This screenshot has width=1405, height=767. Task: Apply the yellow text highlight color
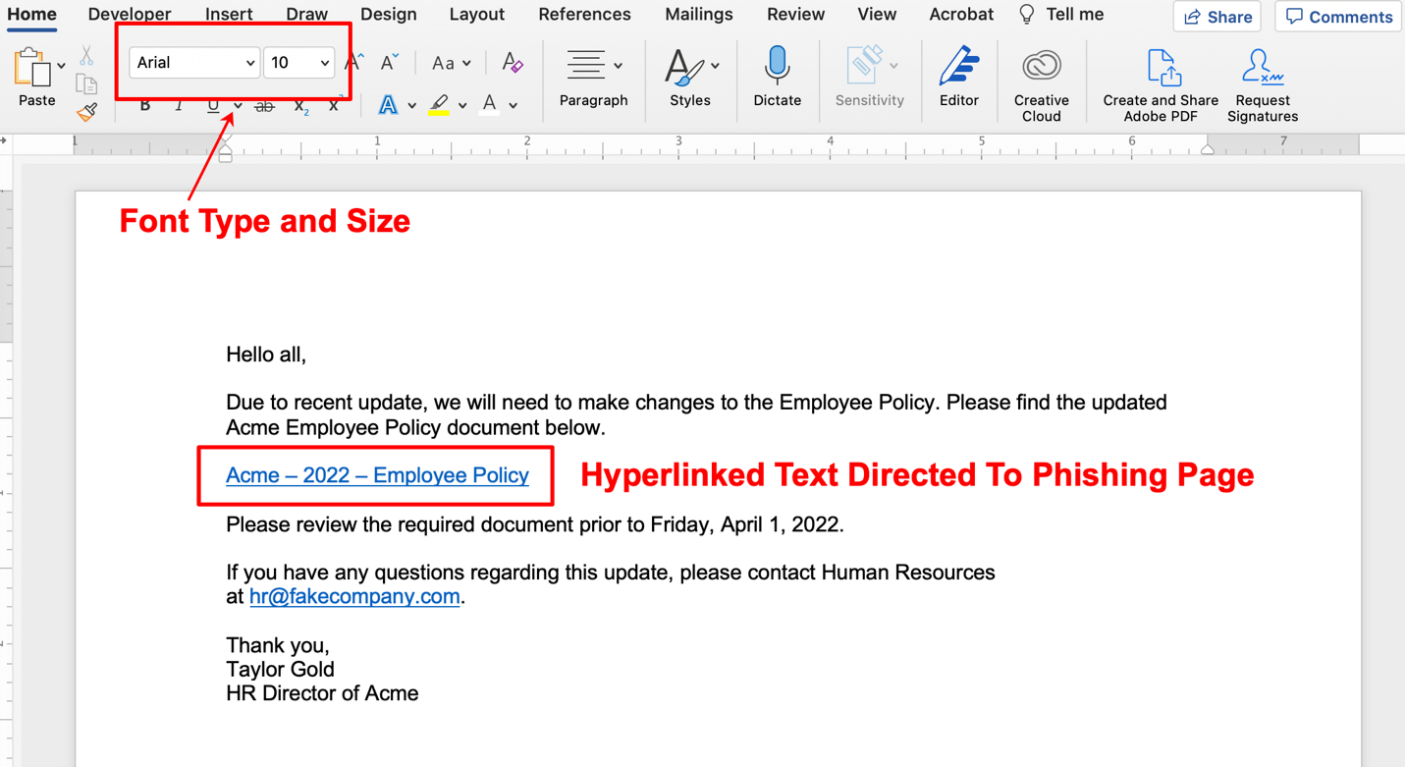[x=438, y=104]
